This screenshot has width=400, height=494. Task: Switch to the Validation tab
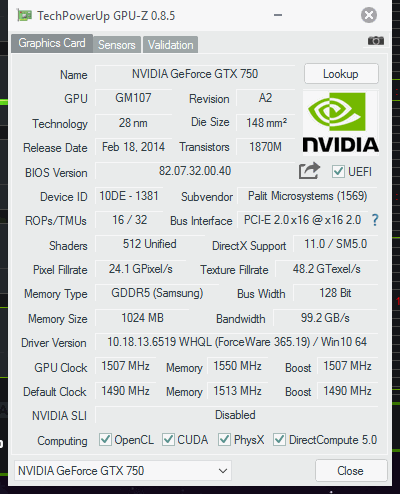point(170,44)
